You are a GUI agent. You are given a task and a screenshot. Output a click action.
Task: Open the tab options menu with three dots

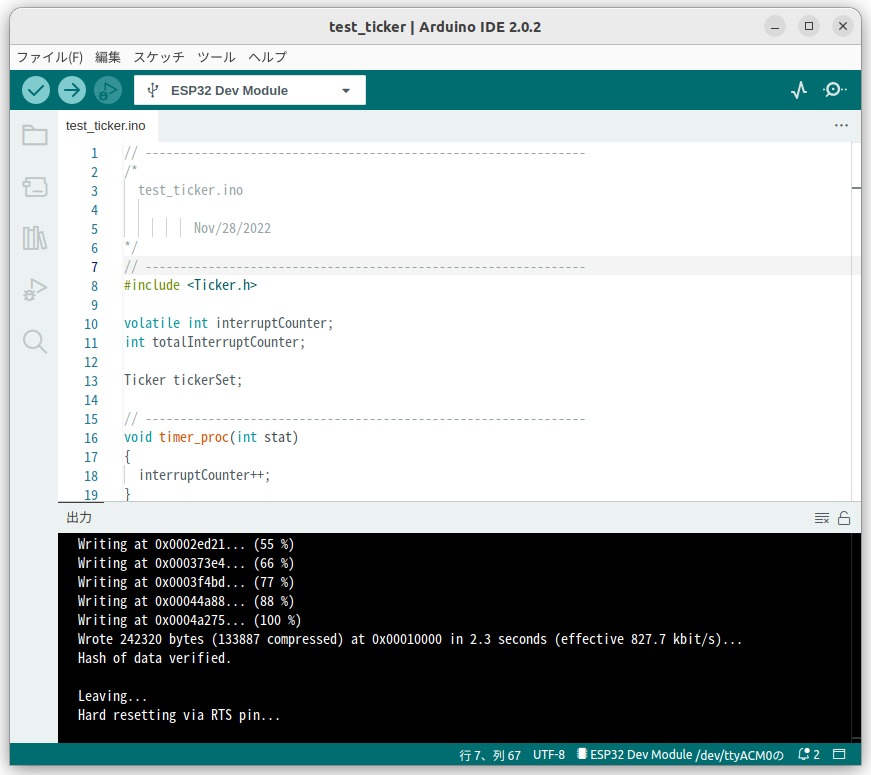coord(841,125)
